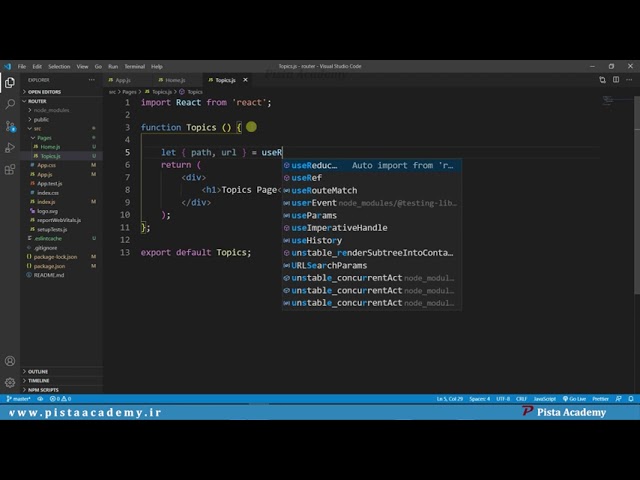
Task: Open index.js in the explorer
Action: [61, 202]
